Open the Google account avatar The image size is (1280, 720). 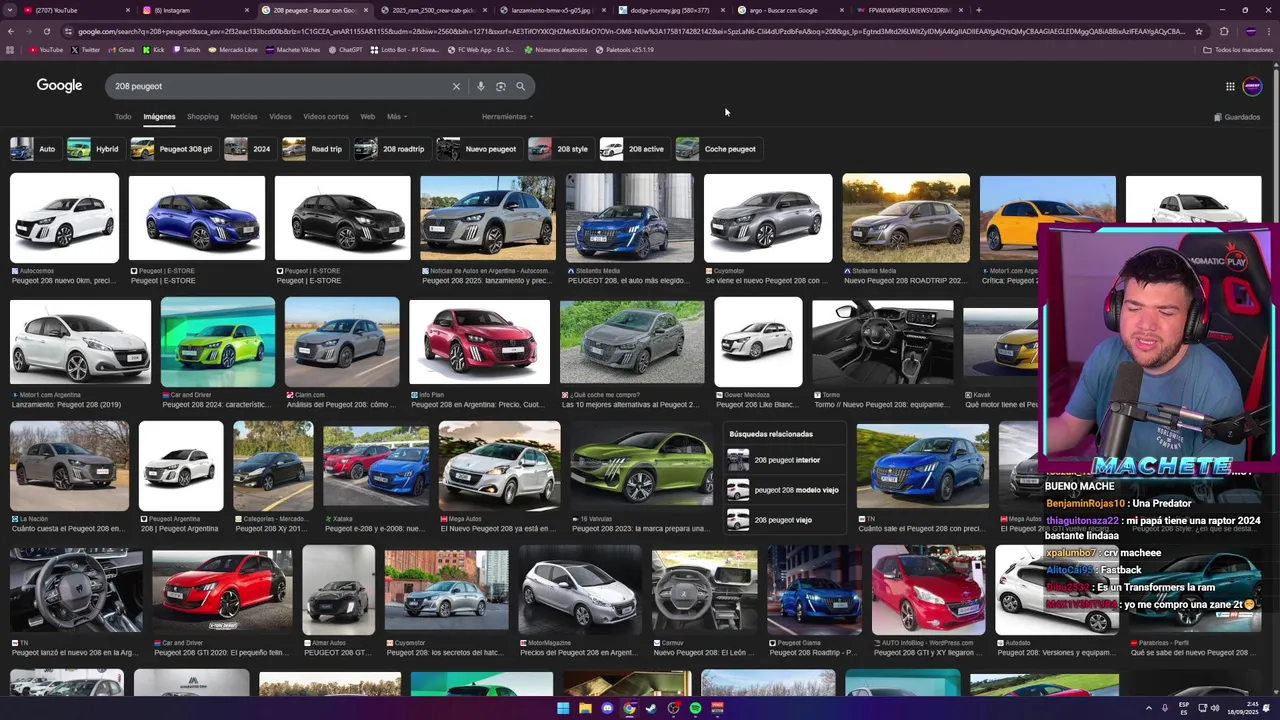click(1252, 86)
